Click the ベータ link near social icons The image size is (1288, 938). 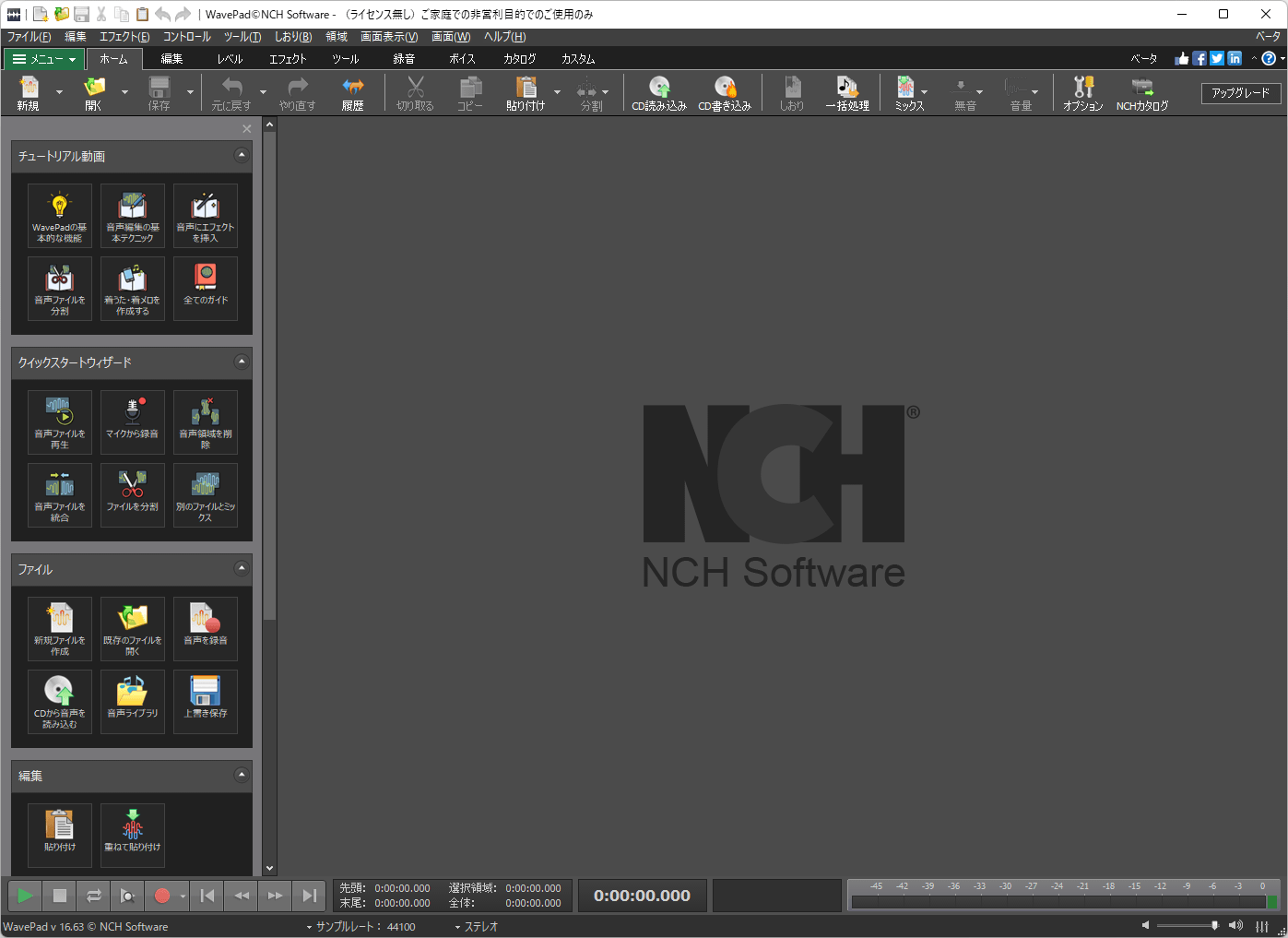[x=1144, y=59]
